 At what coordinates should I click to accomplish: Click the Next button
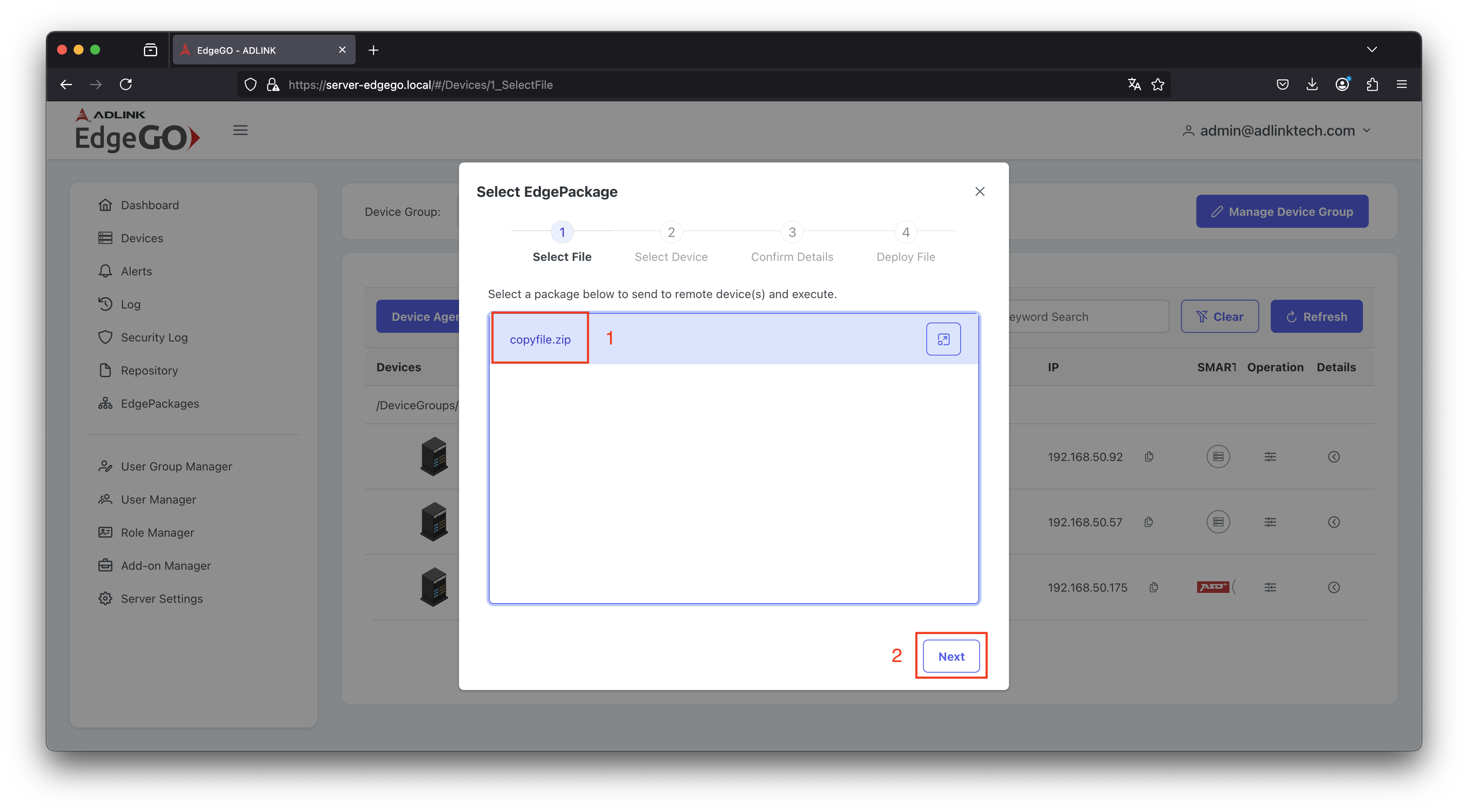click(x=951, y=657)
